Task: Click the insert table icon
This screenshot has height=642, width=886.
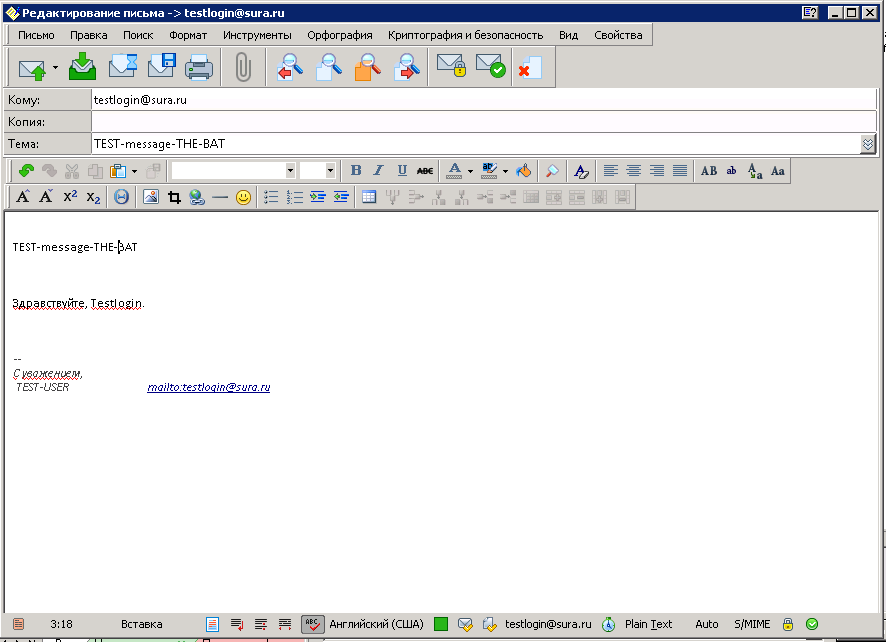Action: (x=369, y=197)
